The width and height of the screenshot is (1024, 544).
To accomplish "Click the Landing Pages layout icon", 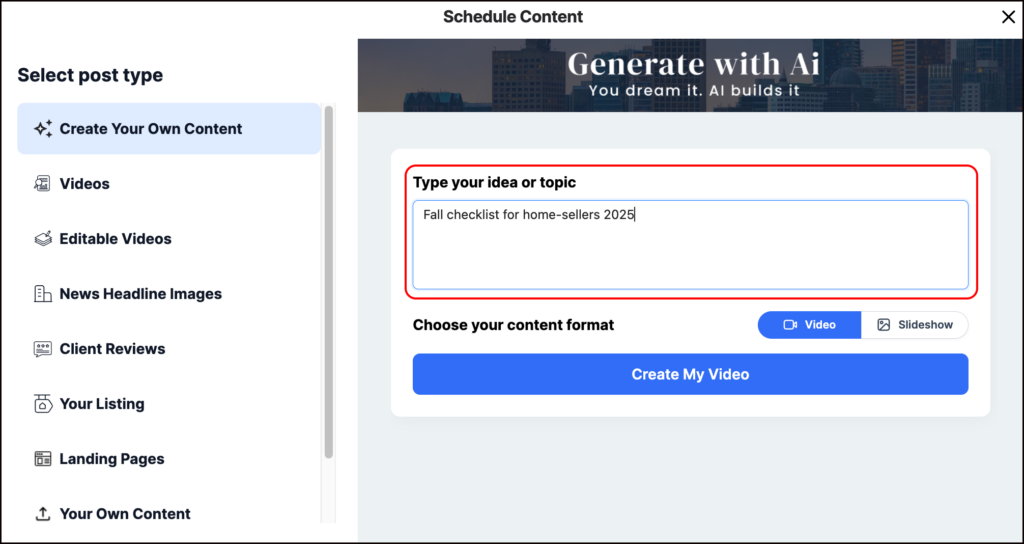I will click(x=43, y=459).
